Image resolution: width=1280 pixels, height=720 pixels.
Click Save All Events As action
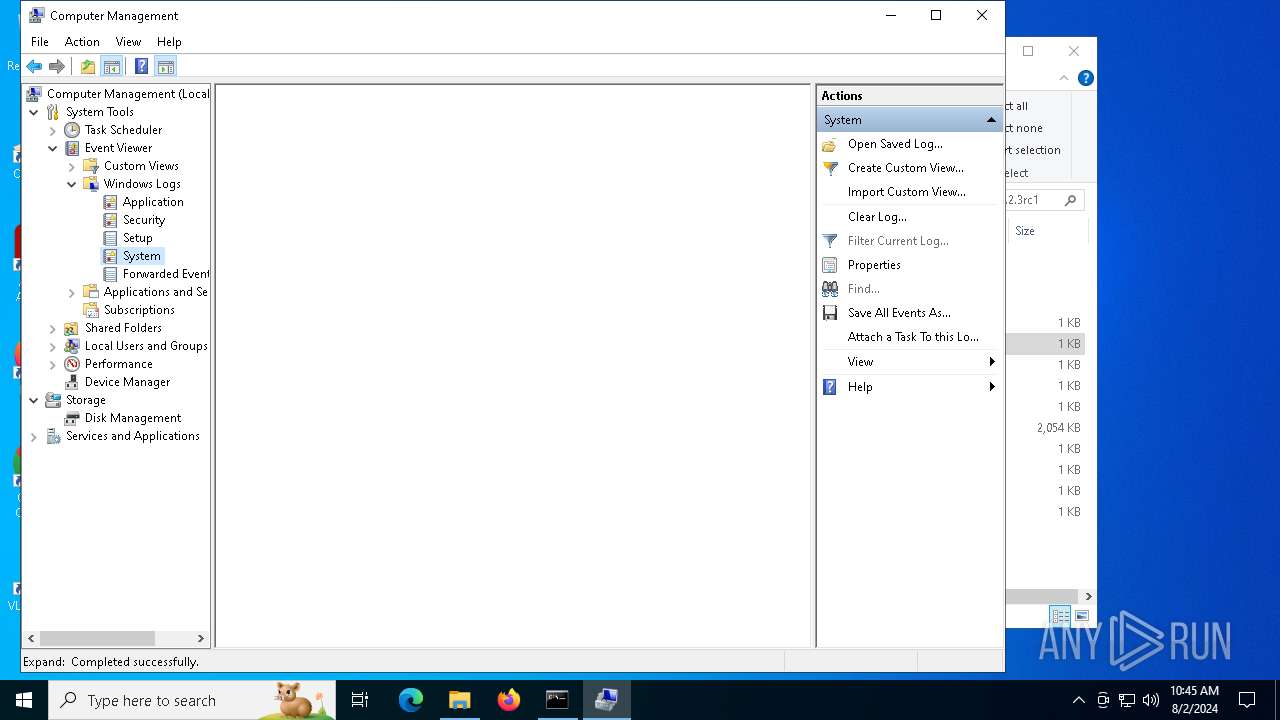[899, 313]
